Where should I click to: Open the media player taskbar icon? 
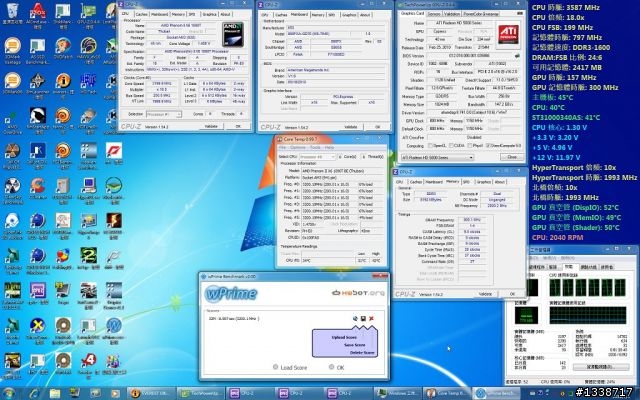[x=116, y=393]
